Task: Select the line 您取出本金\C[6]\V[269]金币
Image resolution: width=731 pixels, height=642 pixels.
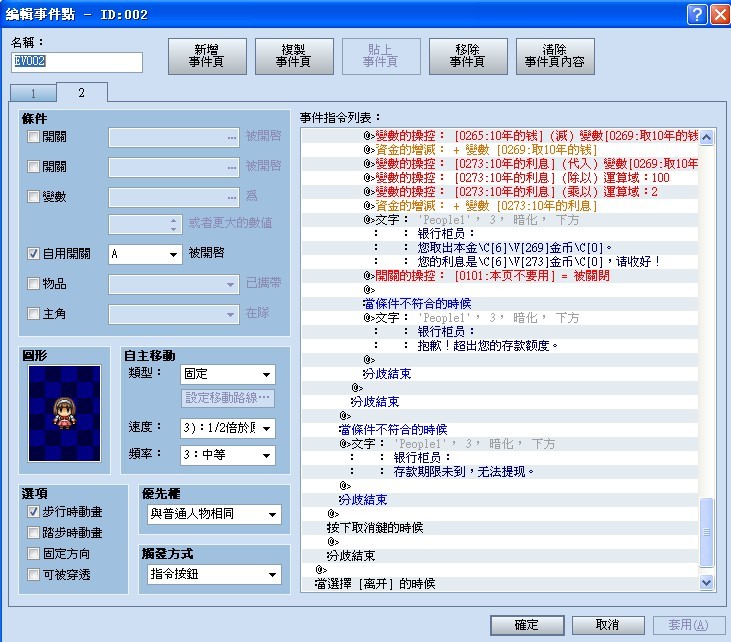Action: coord(500,248)
